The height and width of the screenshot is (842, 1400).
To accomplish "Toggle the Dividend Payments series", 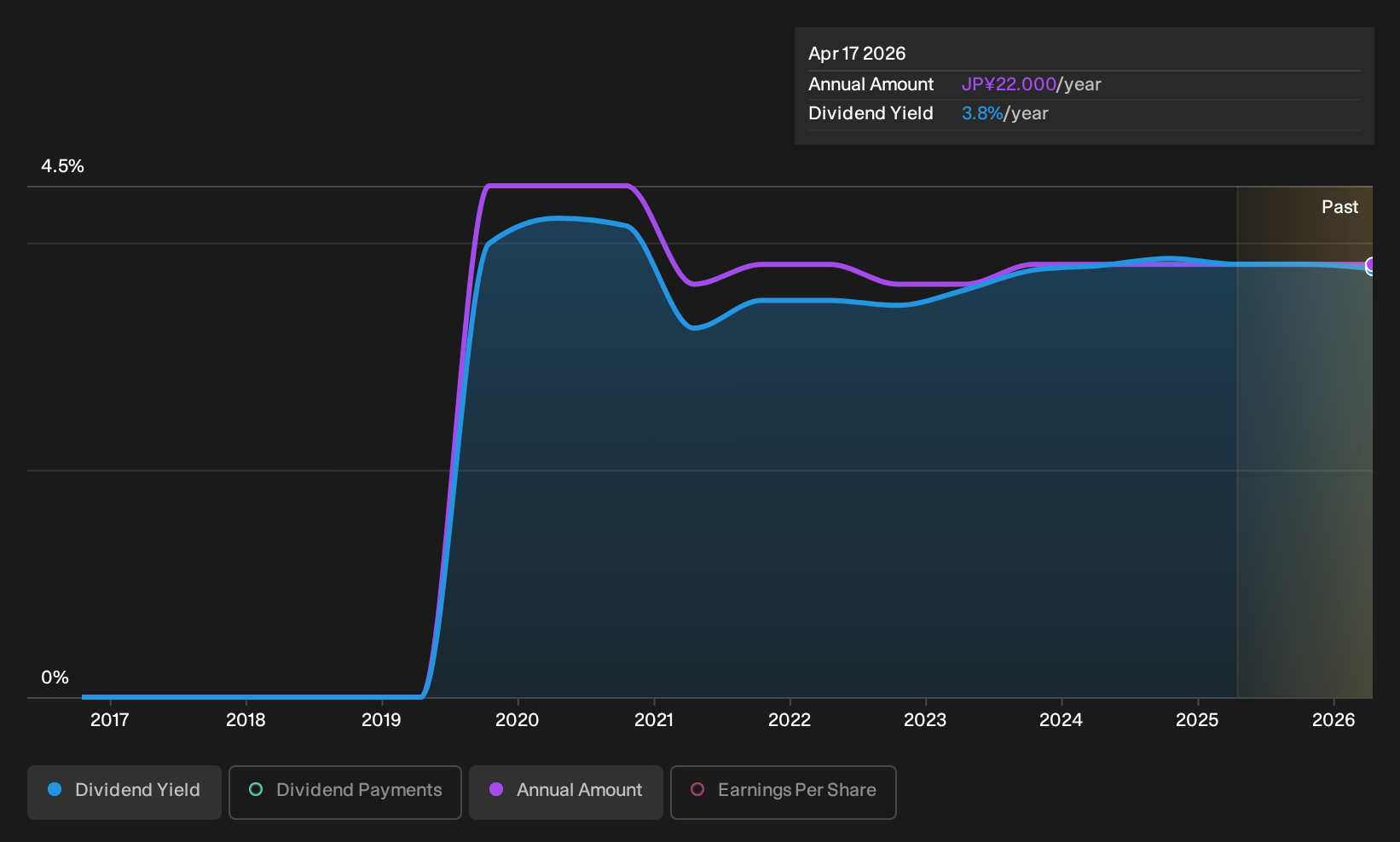I will click(x=345, y=792).
